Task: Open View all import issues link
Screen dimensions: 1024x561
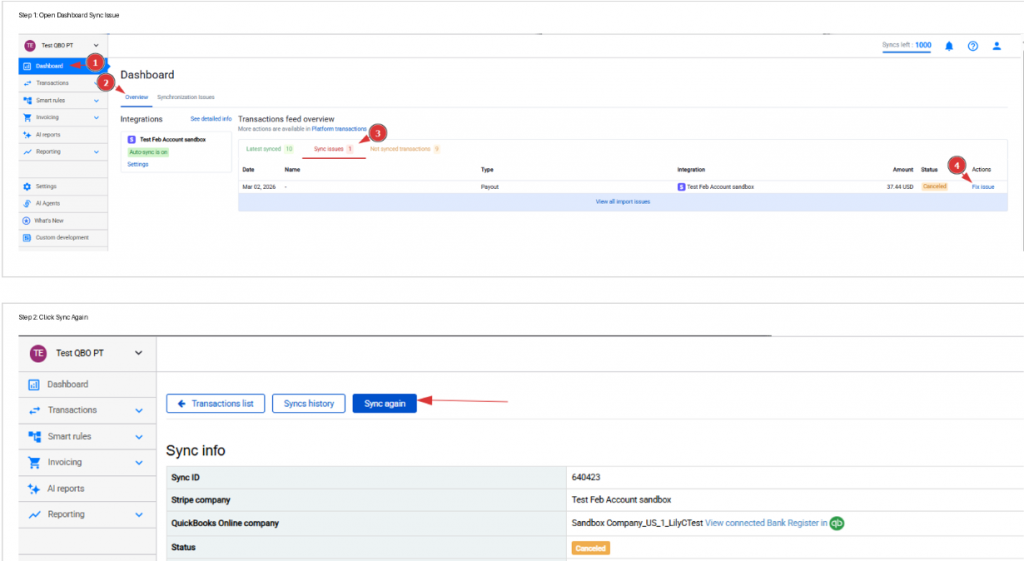Action: tap(622, 202)
